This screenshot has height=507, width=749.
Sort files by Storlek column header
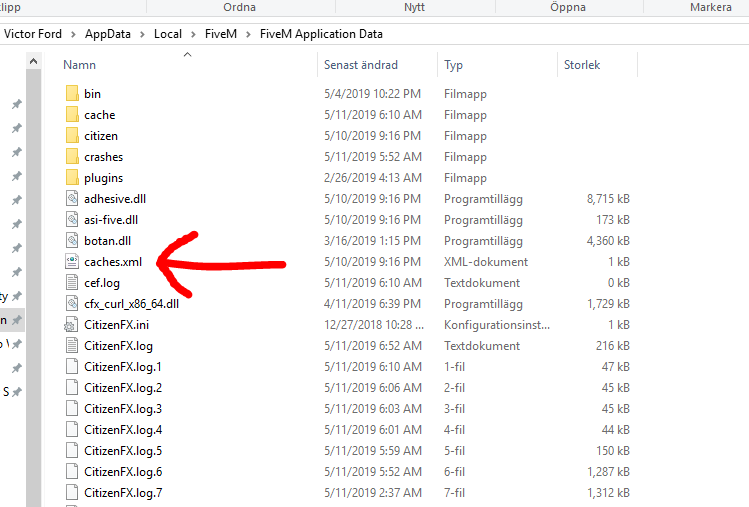click(582, 65)
